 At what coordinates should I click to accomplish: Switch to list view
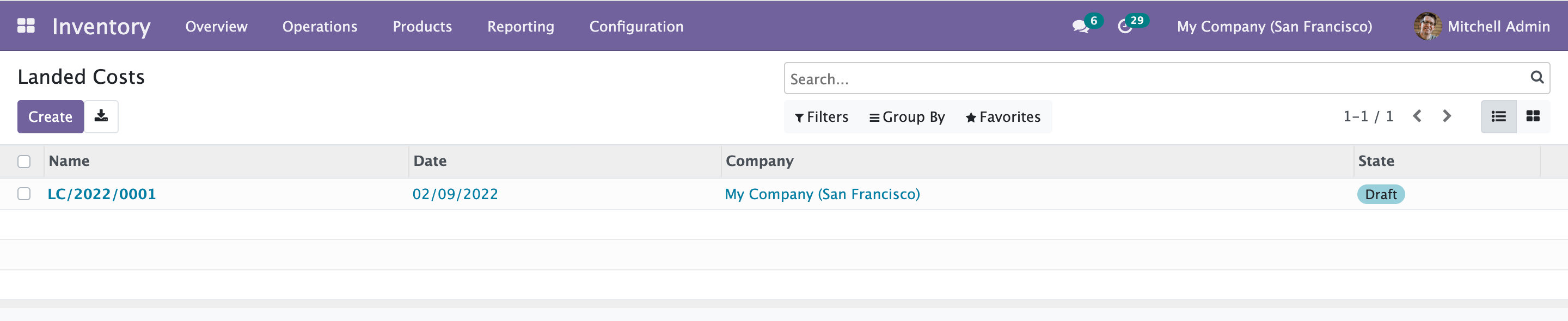tap(1498, 116)
